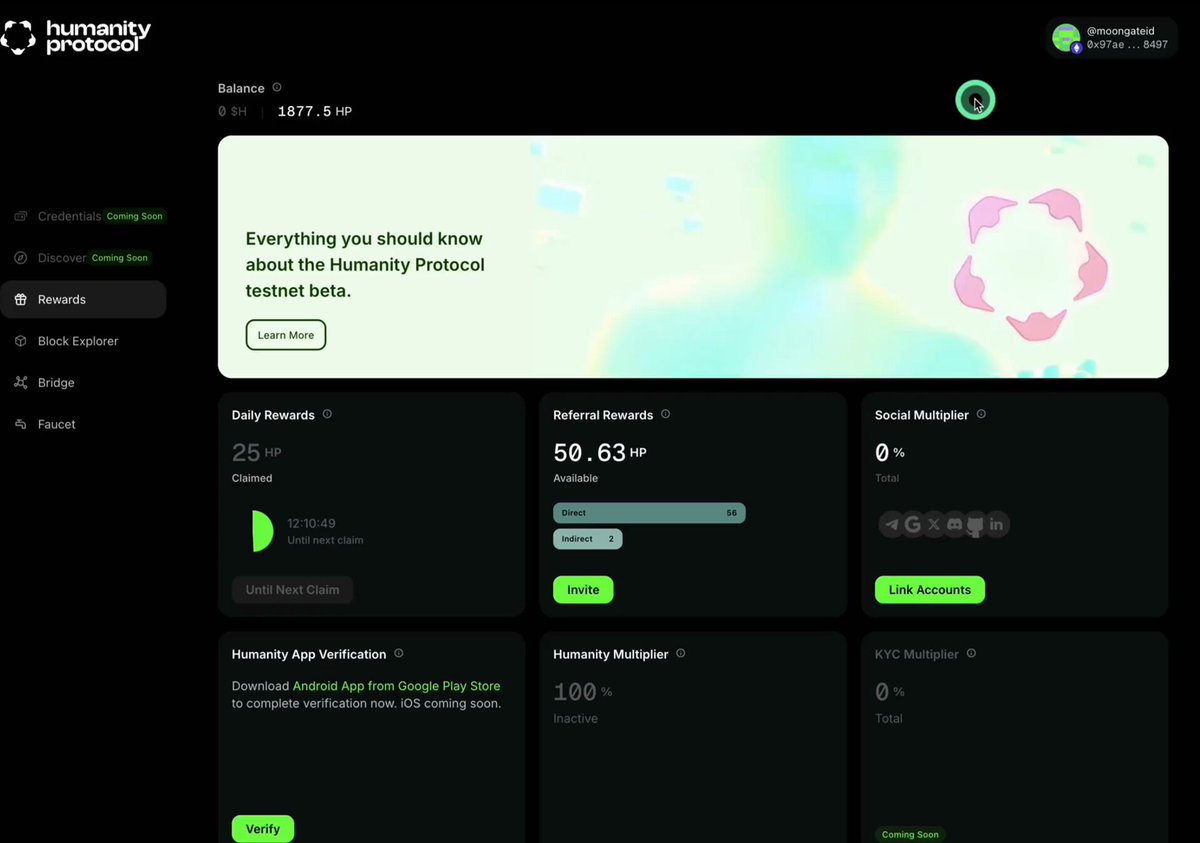
Task: Click the Referral Rewards info icon
Action: coord(666,414)
